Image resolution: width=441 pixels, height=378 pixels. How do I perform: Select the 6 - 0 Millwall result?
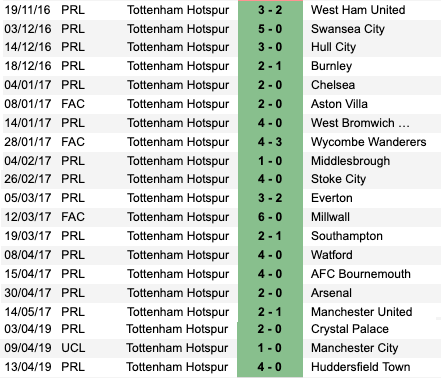click(x=270, y=217)
